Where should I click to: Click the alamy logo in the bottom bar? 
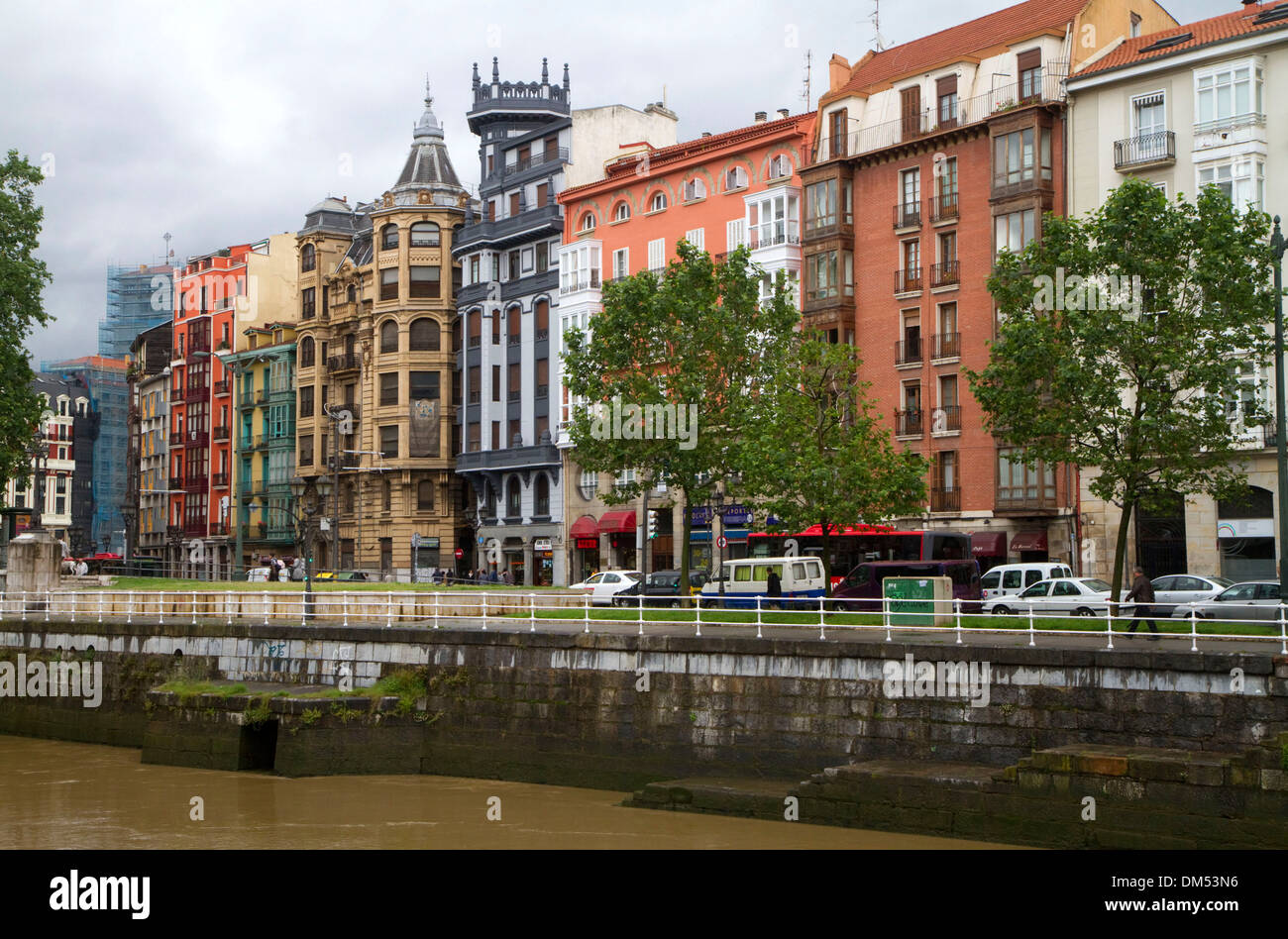point(100,894)
